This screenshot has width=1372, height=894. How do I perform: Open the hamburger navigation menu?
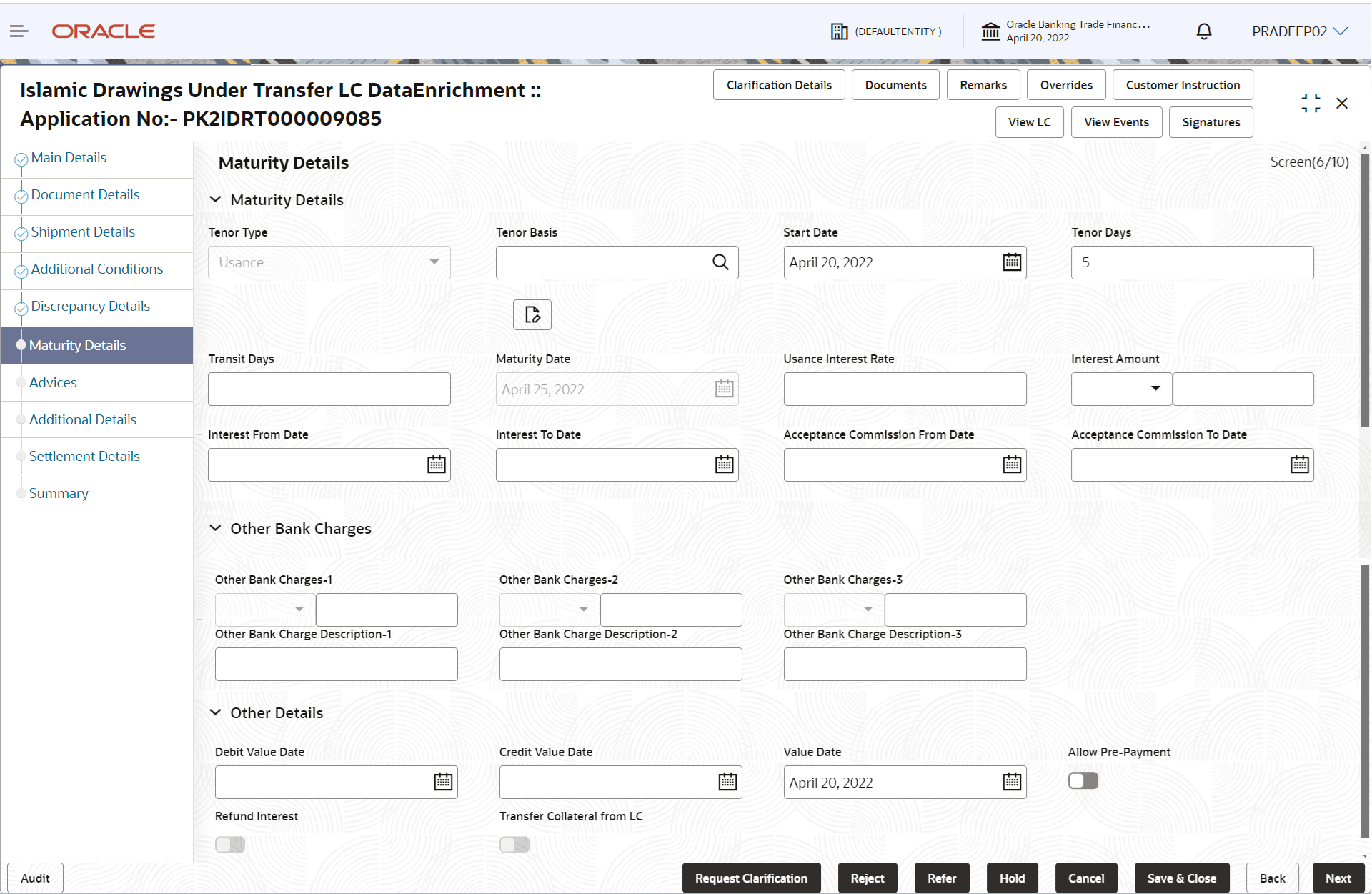click(x=19, y=31)
